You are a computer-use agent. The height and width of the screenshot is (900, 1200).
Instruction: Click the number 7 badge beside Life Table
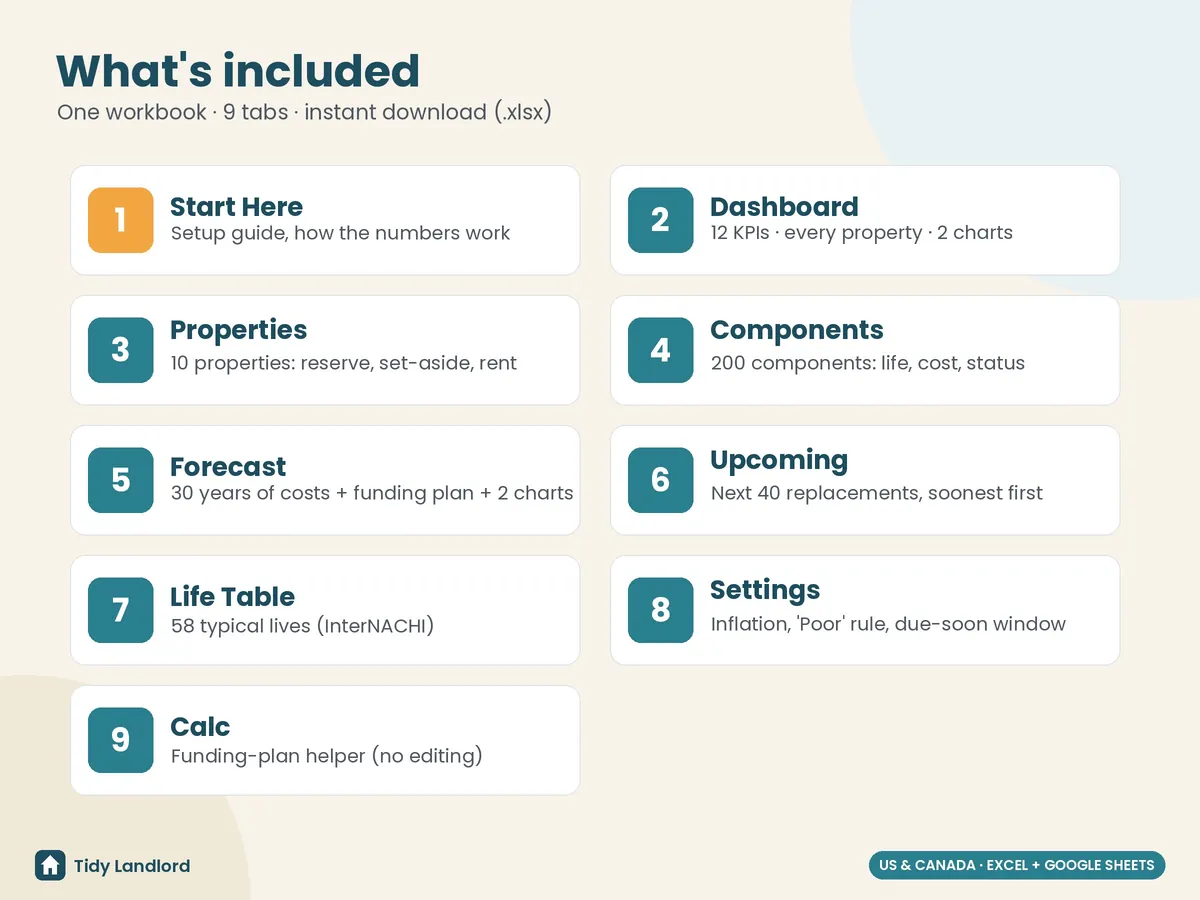coord(121,610)
